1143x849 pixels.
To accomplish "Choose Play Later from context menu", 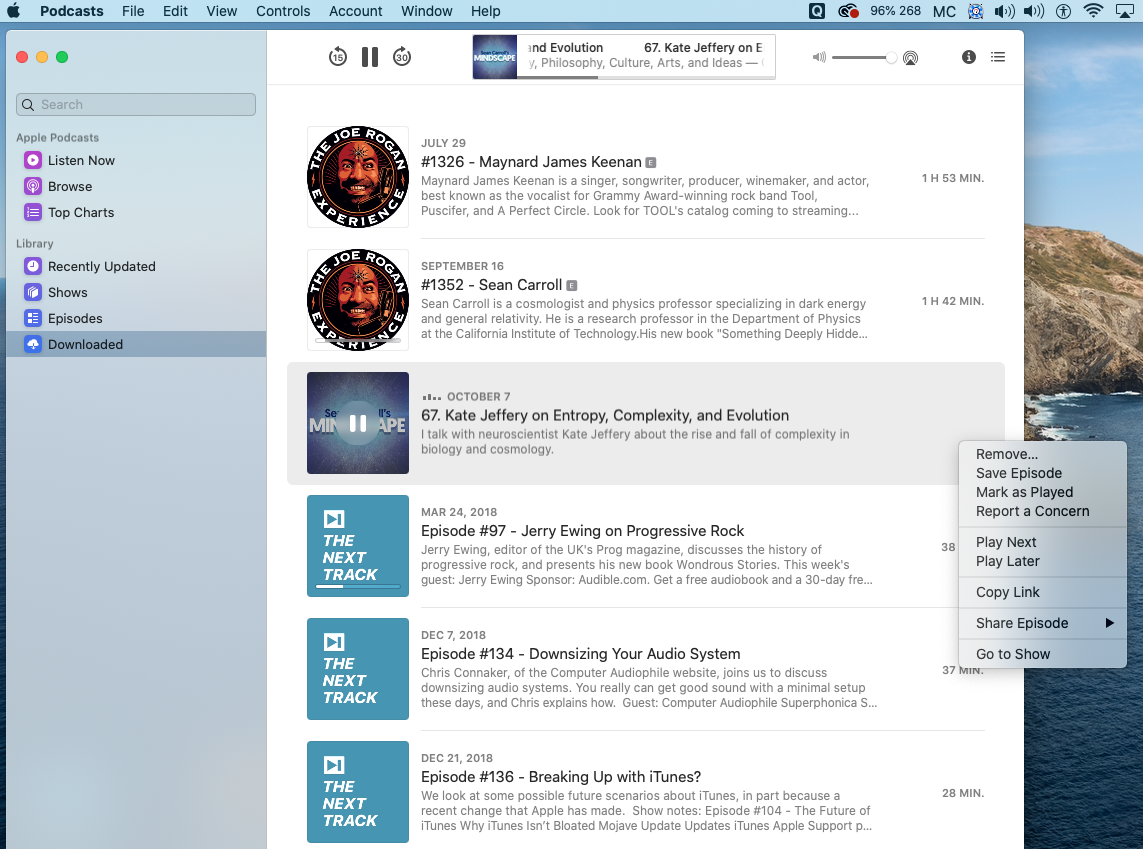I will pyautogui.click(x=1042, y=561).
